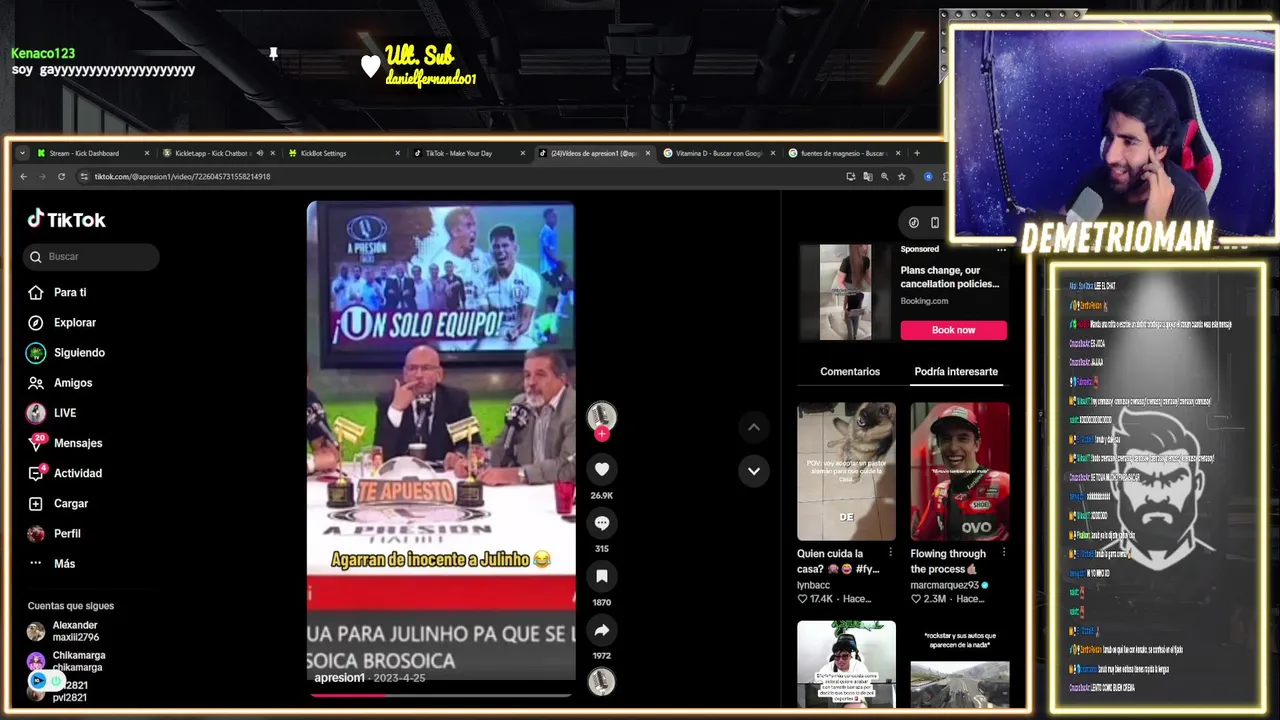Open apresion1 profile link under video

tap(340, 678)
